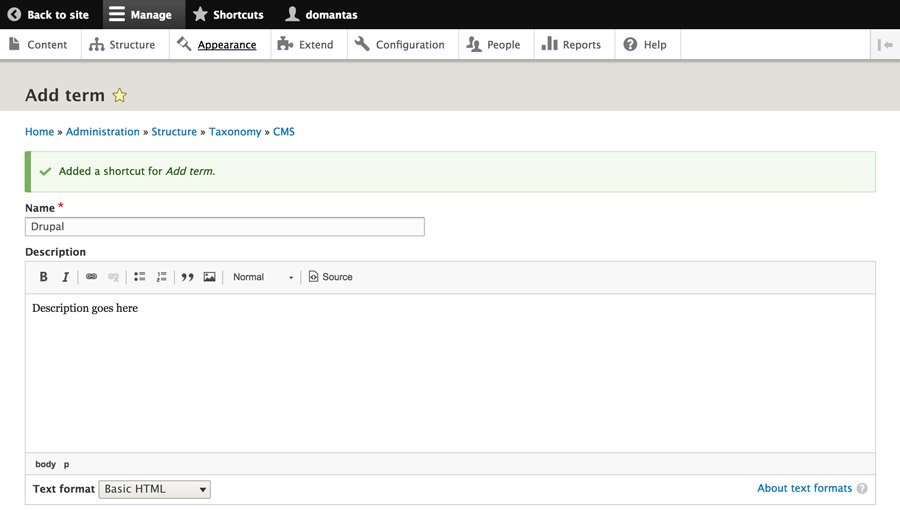This screenshot has height=510, width=900.
Task: Follow the Administration breadcrumb link
Action: [103, 132]
